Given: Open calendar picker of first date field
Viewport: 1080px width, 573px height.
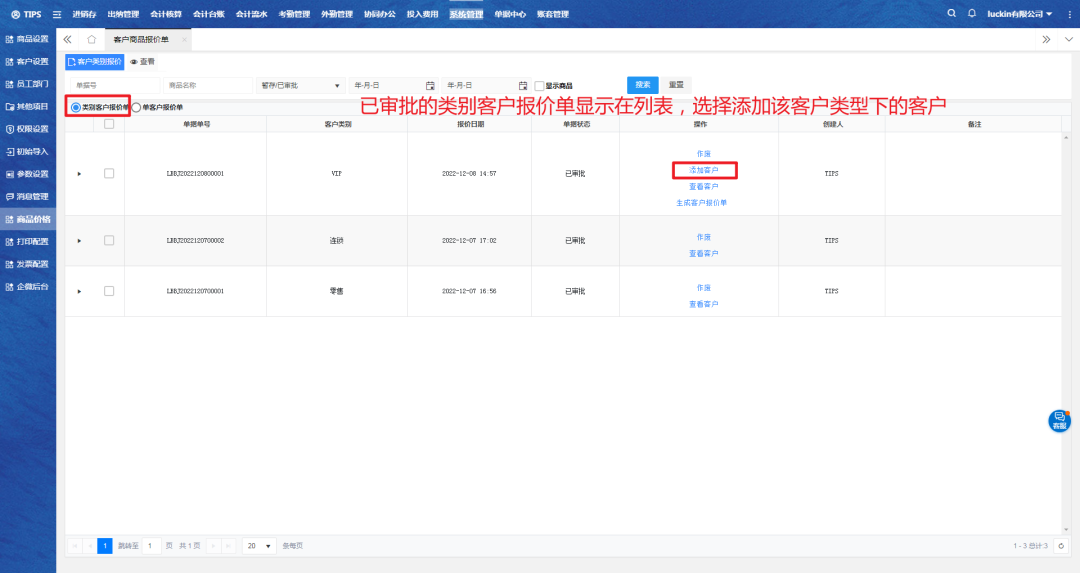Looking at the screenshot, I should click(x=430, y=86).
